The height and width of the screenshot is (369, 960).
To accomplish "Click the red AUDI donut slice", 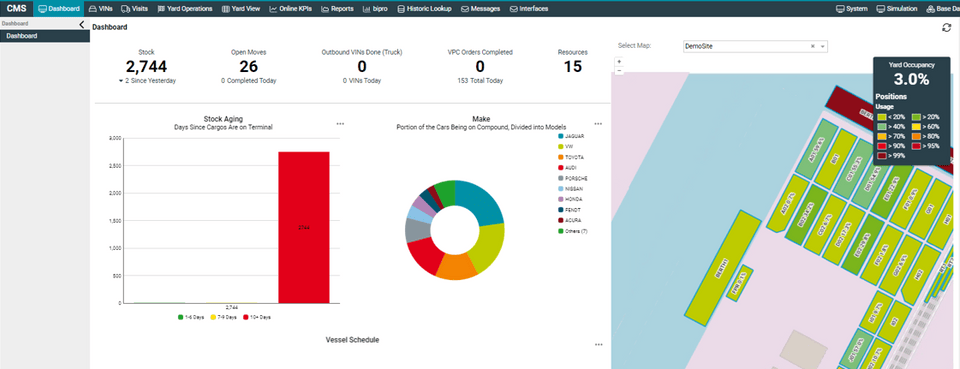I will pos(424,256).
